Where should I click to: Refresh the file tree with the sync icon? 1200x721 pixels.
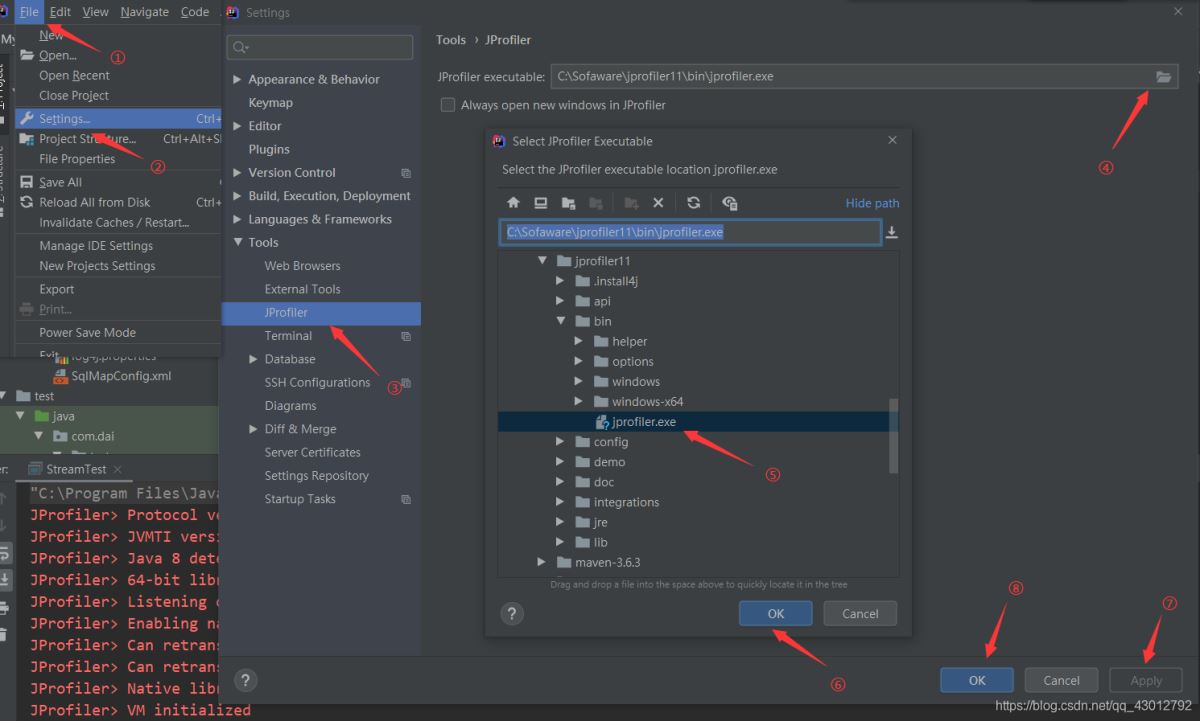pos(693,203)
